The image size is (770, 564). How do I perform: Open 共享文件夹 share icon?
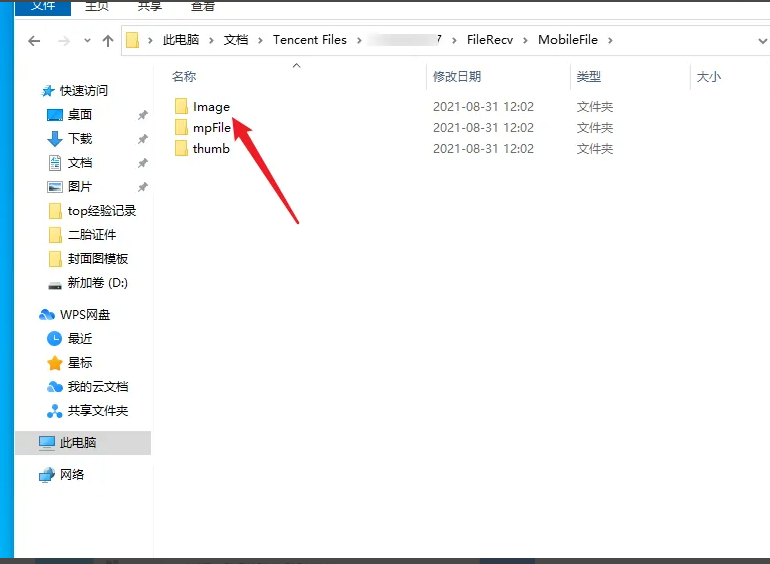(55, 411)
